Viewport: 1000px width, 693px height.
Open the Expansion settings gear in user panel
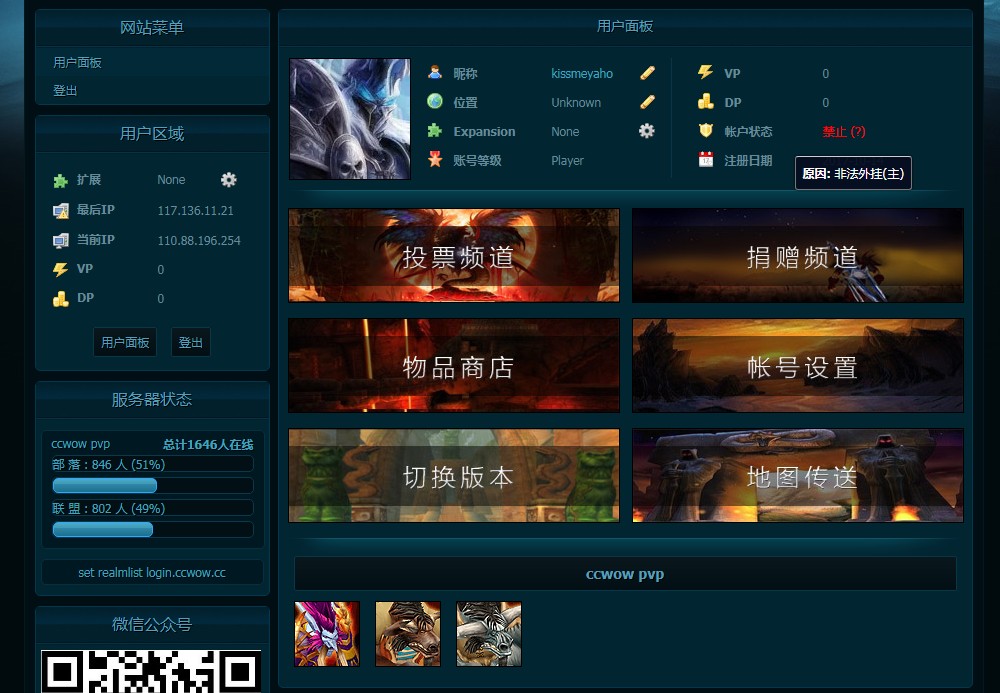(x=646, y=131)
